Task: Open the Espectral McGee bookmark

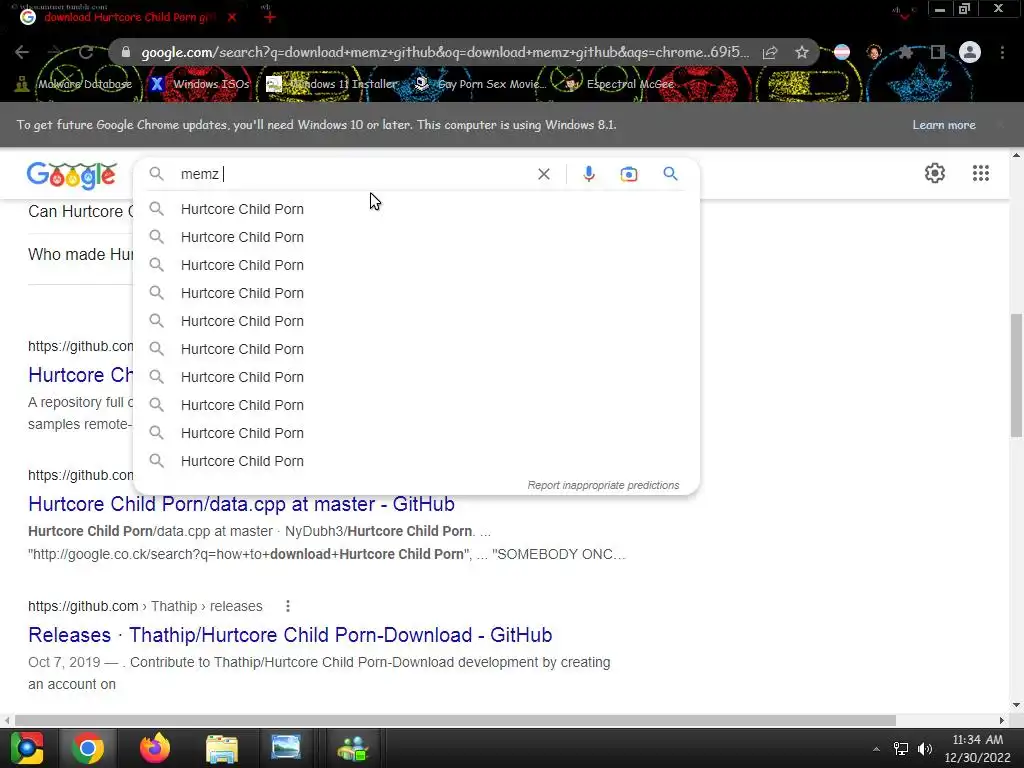Action: pos(619,84)
